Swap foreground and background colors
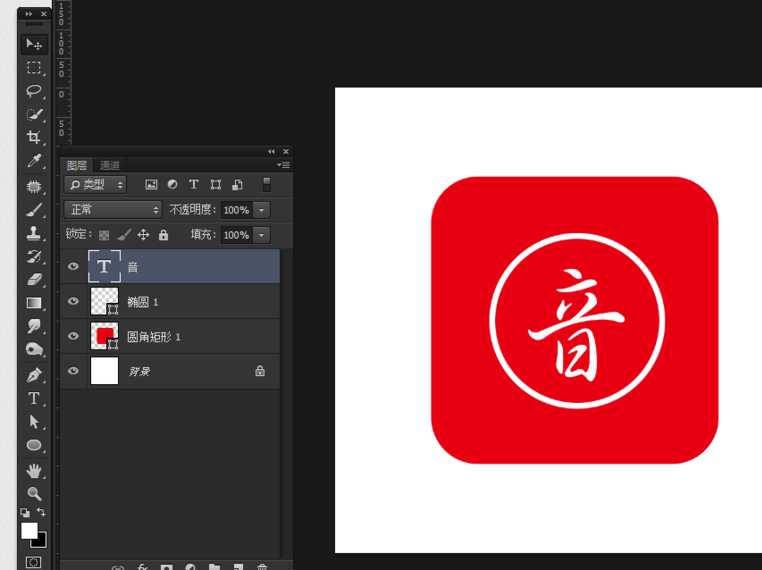Image resolution: width=762 pixels, height=570 pixels. (x=42, y=512)
